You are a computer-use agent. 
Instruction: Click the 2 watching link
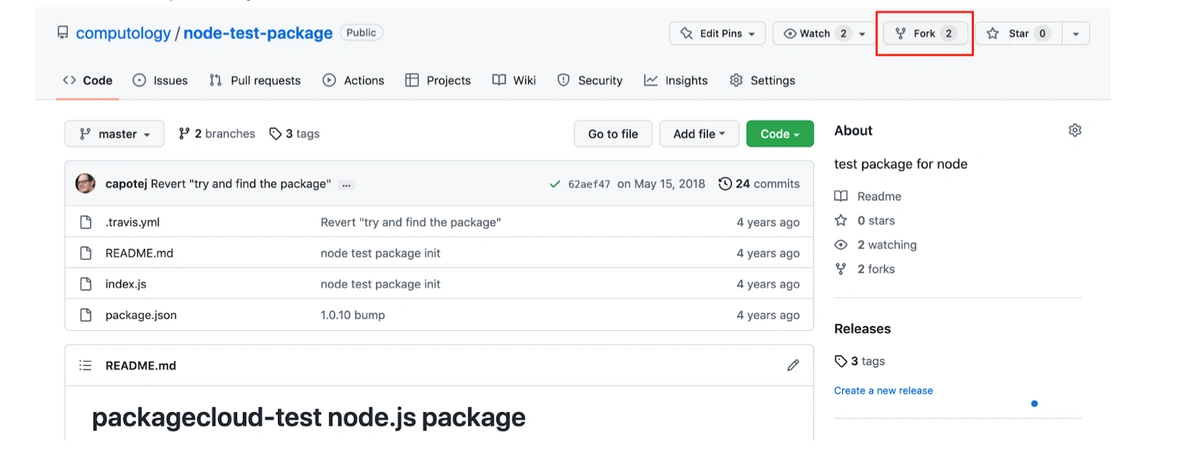point(876,244)
